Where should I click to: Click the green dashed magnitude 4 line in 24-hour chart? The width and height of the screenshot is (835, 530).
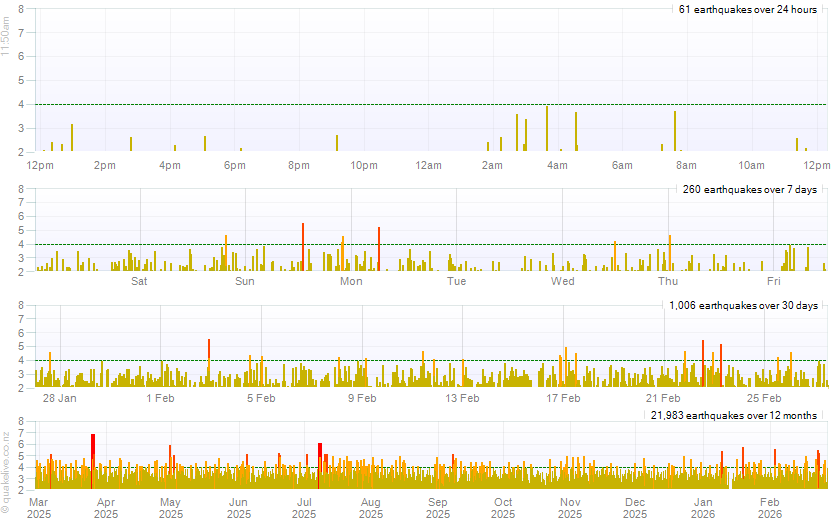[300, 104]
